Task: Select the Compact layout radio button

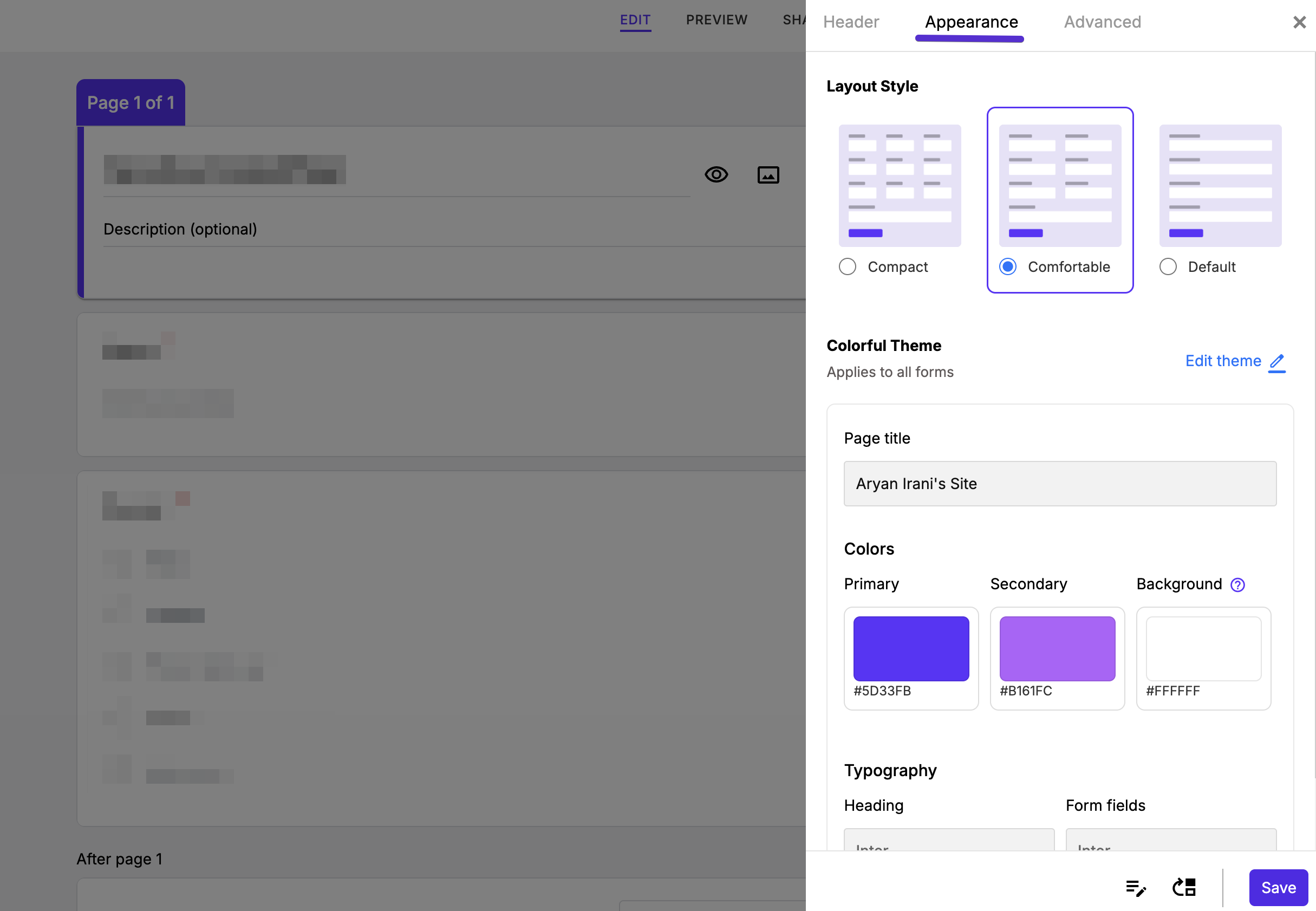Action: [848, 266]
